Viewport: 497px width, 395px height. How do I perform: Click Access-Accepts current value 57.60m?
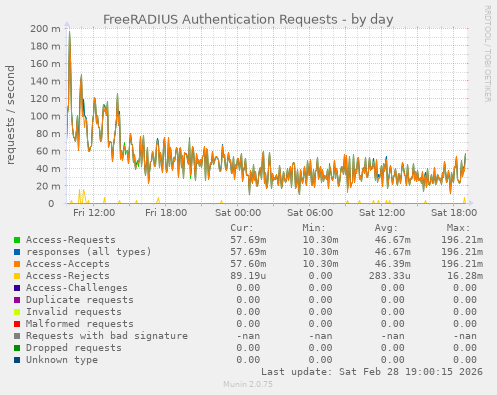click(x=248, y=264)
